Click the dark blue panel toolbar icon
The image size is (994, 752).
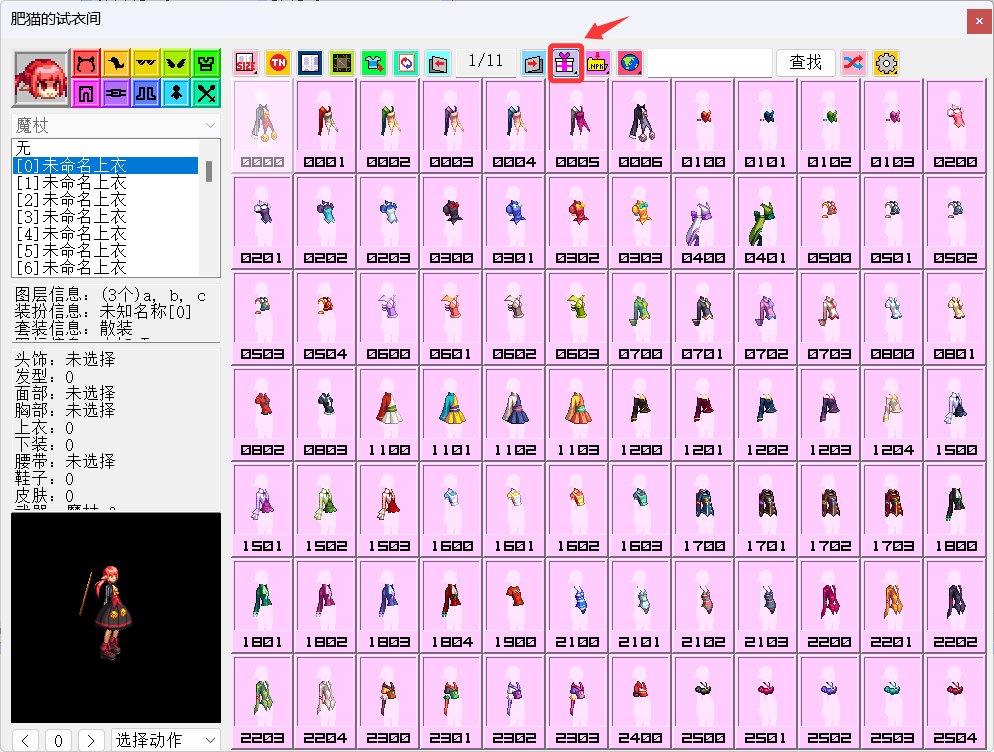(x=310, y=63)
